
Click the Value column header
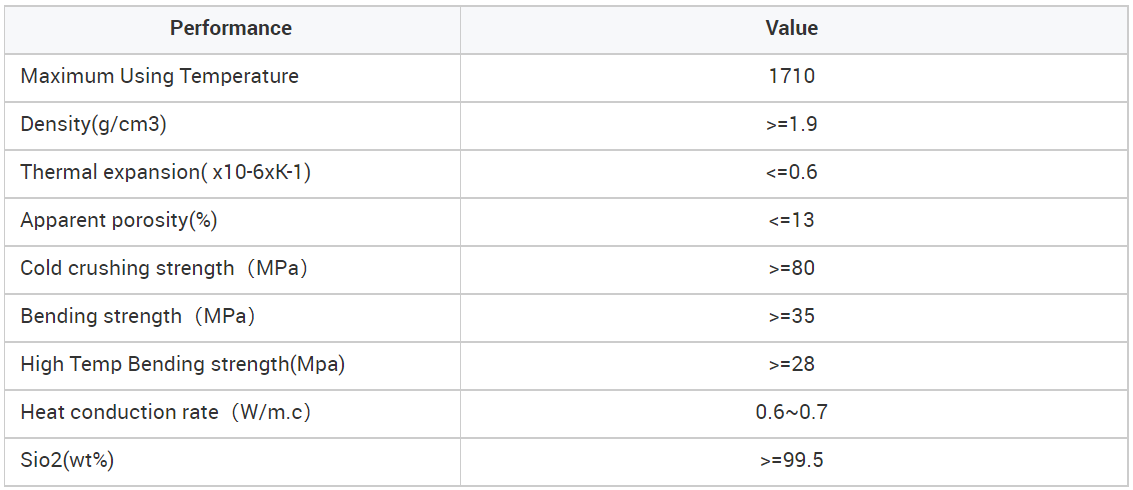792,28
